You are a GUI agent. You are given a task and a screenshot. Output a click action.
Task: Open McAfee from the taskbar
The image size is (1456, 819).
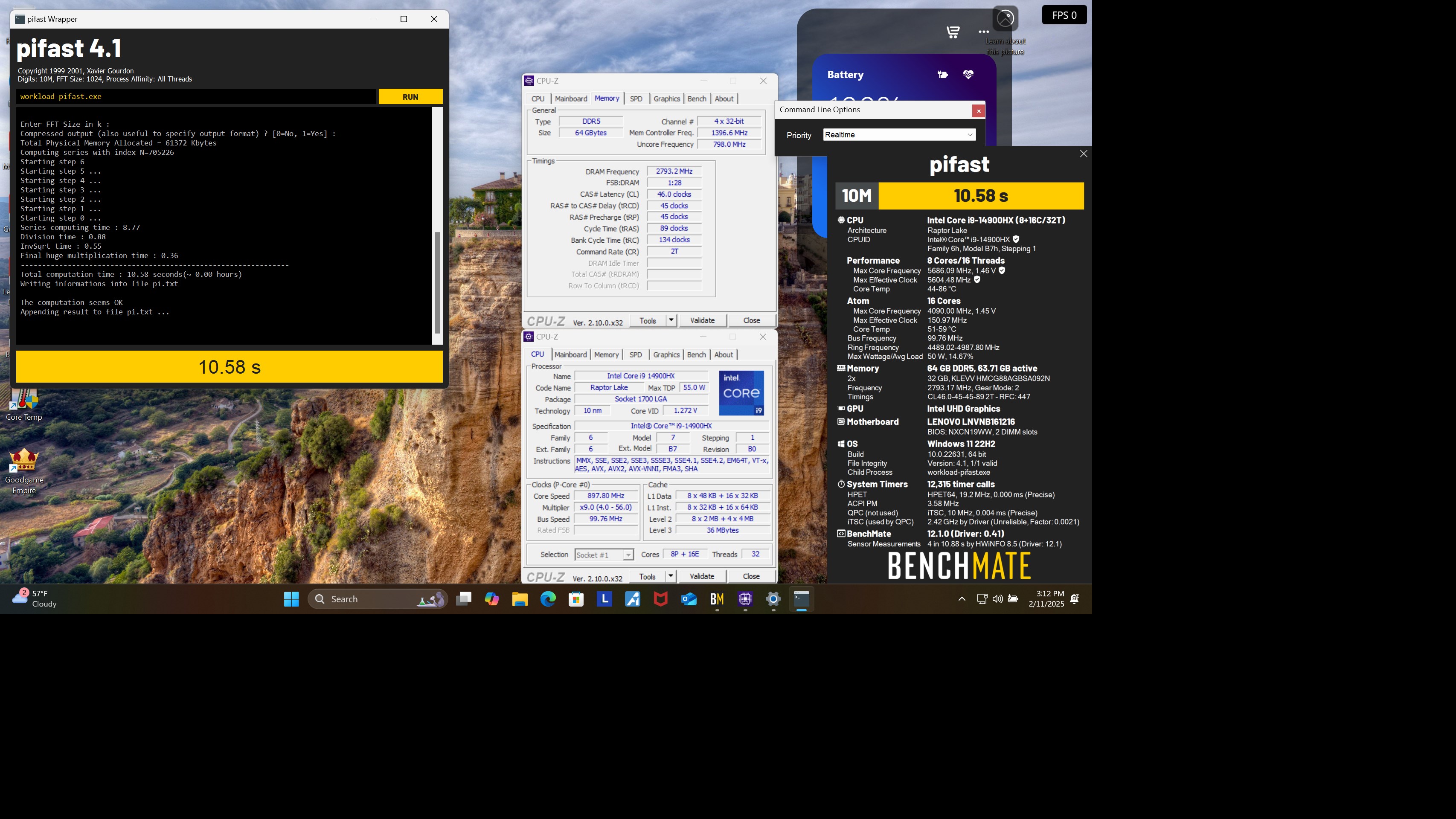[x=660, y=599]
